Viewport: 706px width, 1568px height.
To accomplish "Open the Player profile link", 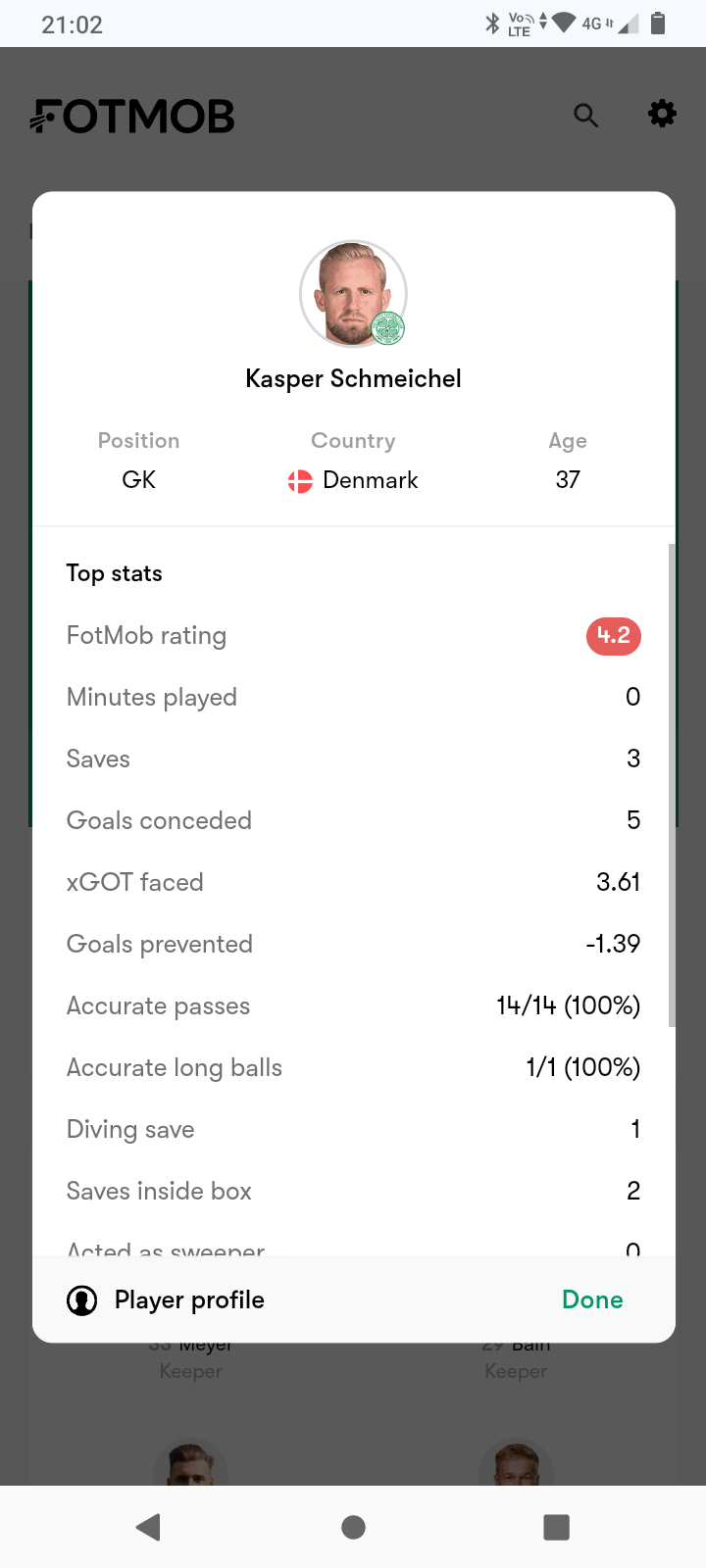I will [x=189, y=1300].
